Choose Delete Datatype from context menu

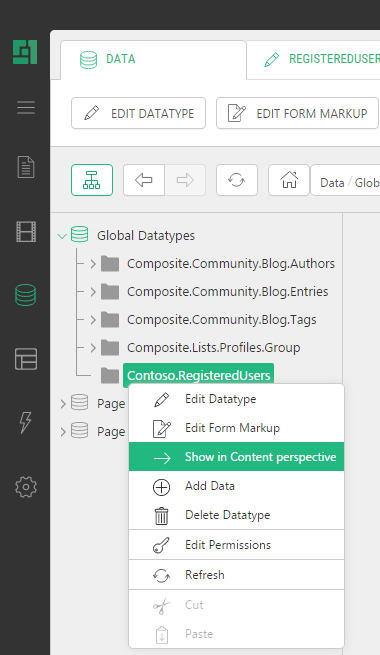(x=236, y=515)
